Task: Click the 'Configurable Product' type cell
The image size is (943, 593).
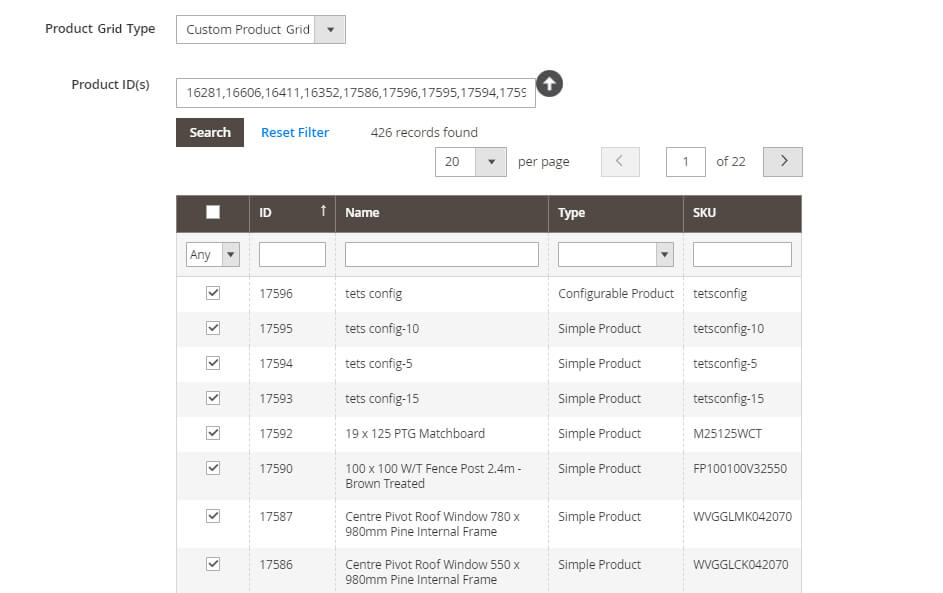Action: click(616, 293)
